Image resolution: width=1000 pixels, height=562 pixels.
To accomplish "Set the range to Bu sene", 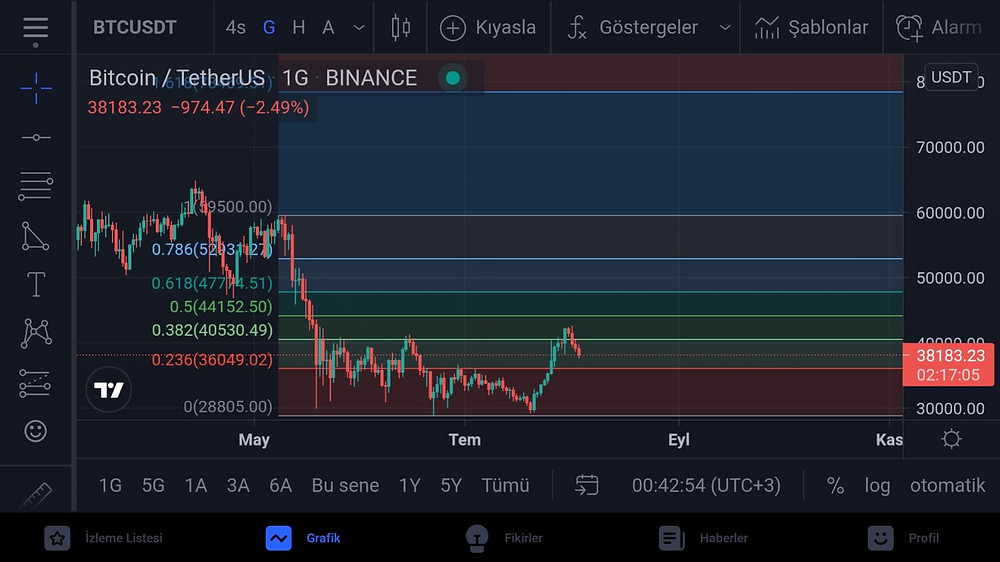I will click(345, 485).
